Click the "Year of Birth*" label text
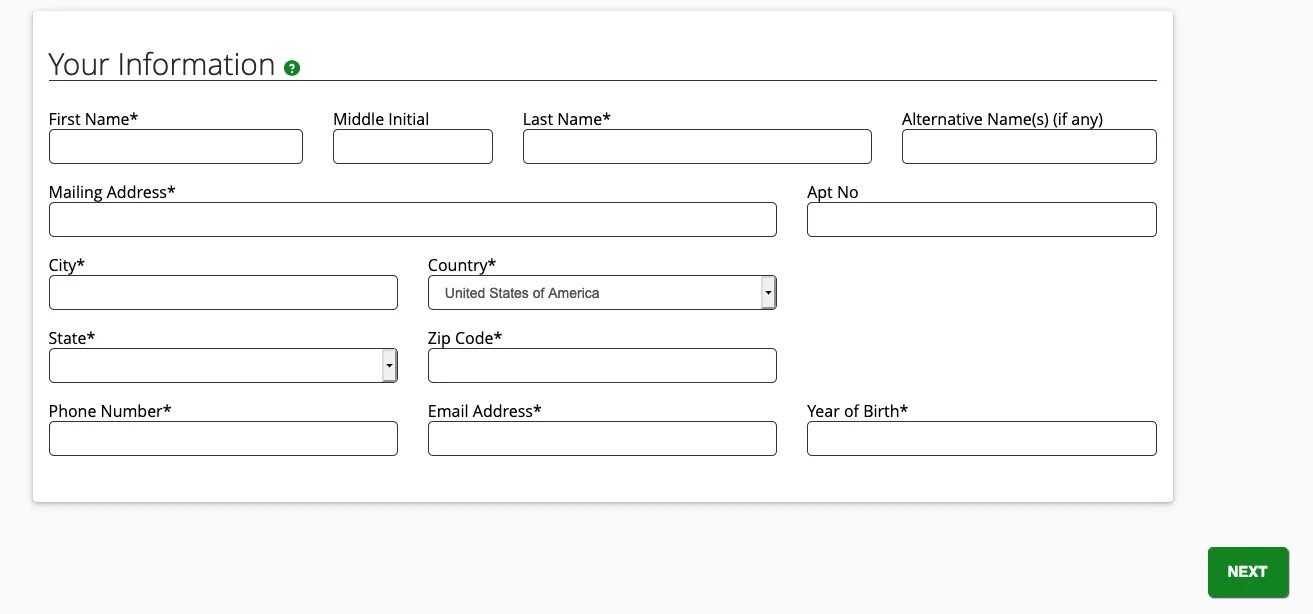The width and height of the screenshot is (1313, 614). tap(857, 411)
